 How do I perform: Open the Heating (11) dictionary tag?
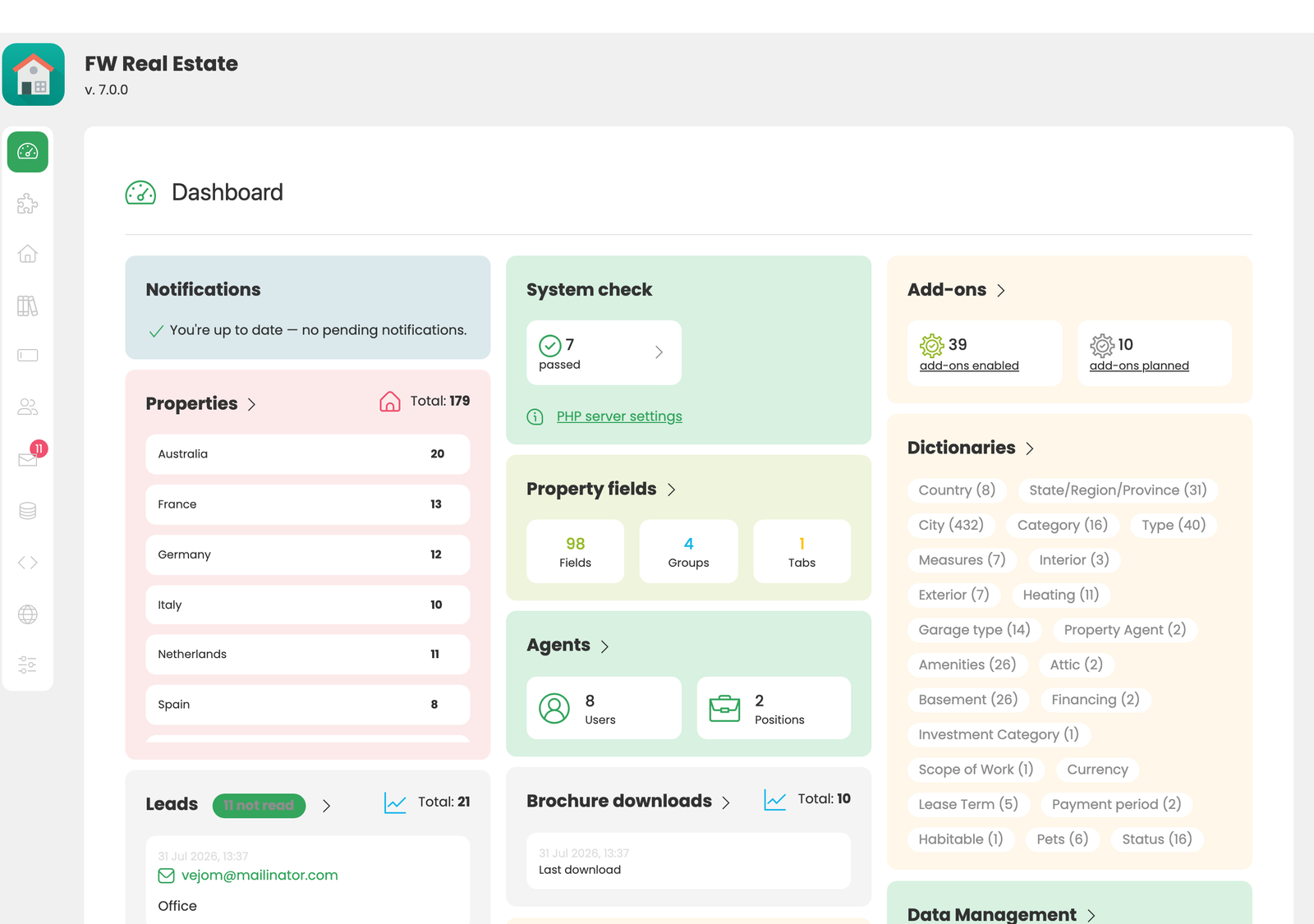point(1061,595)
